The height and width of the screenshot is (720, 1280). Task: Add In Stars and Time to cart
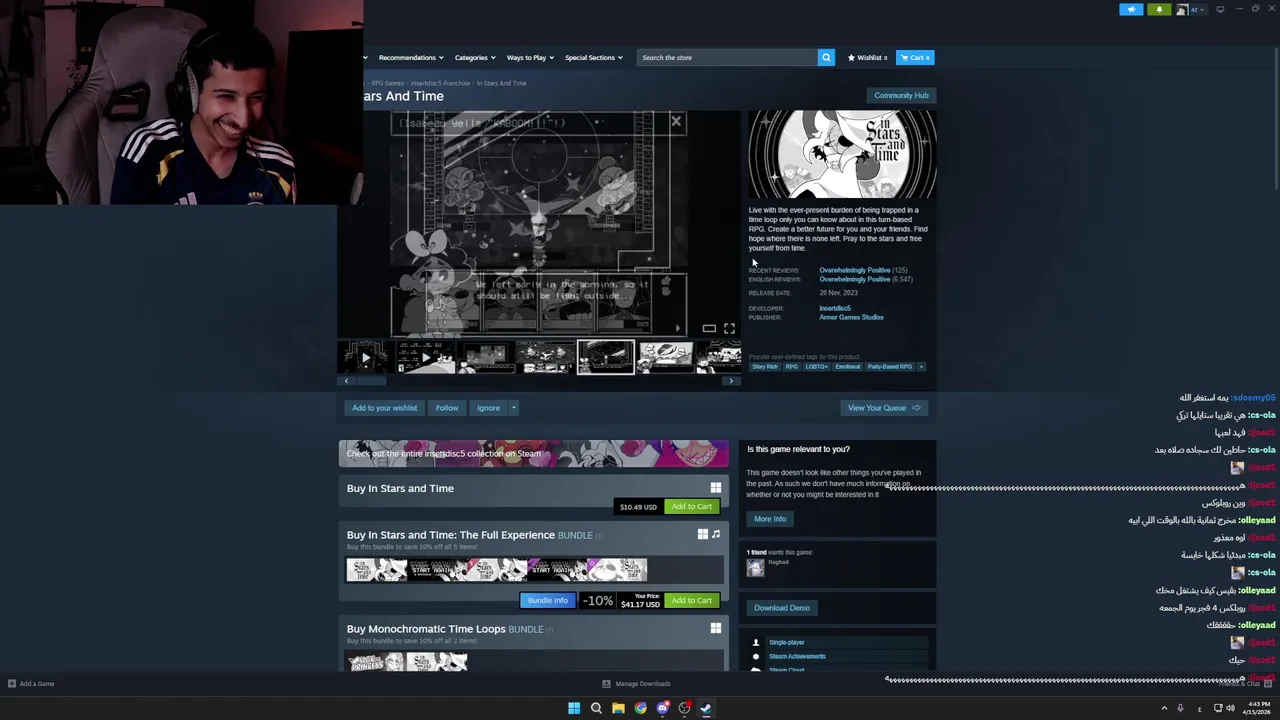[x=691, y=507]
